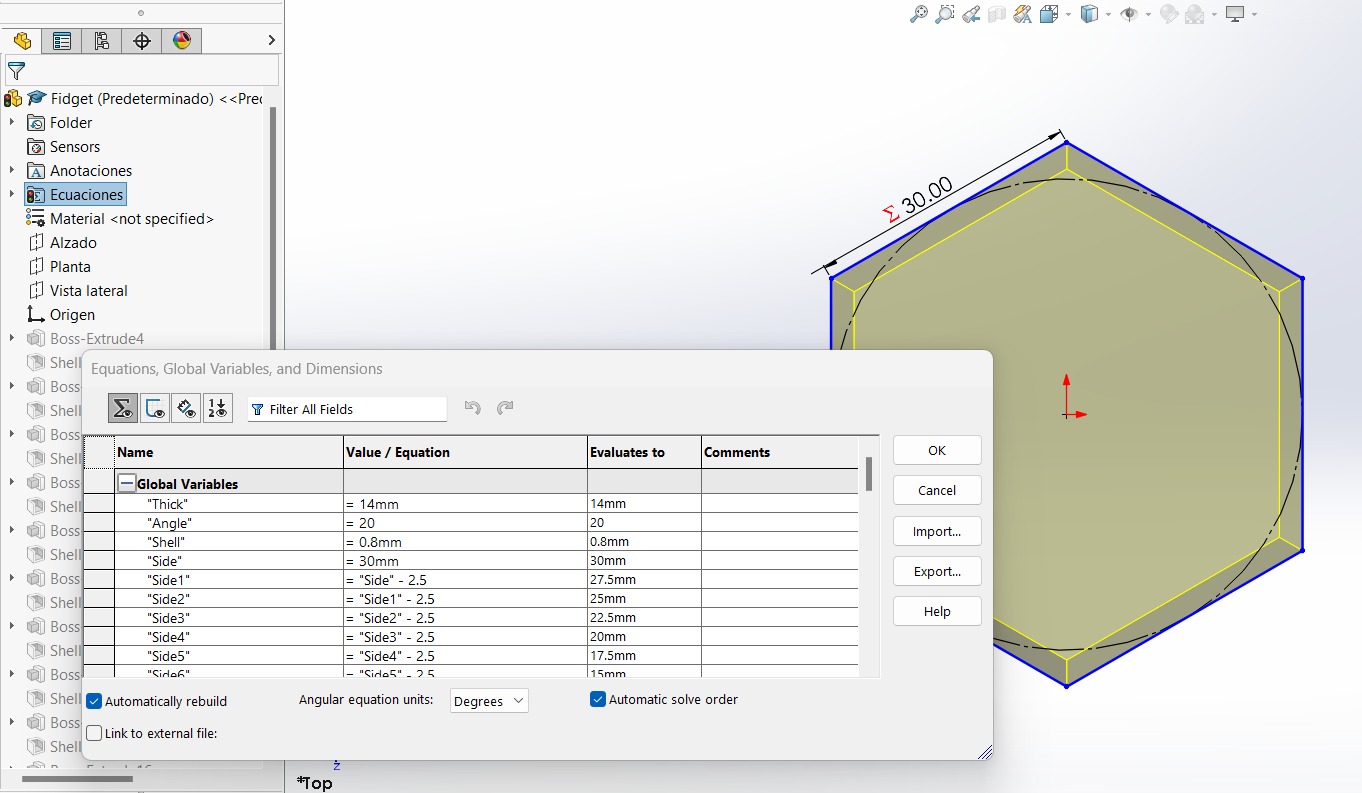Click the feature tree filter funnel icon
Screen dimensions: 1362x793
[16, 71]
